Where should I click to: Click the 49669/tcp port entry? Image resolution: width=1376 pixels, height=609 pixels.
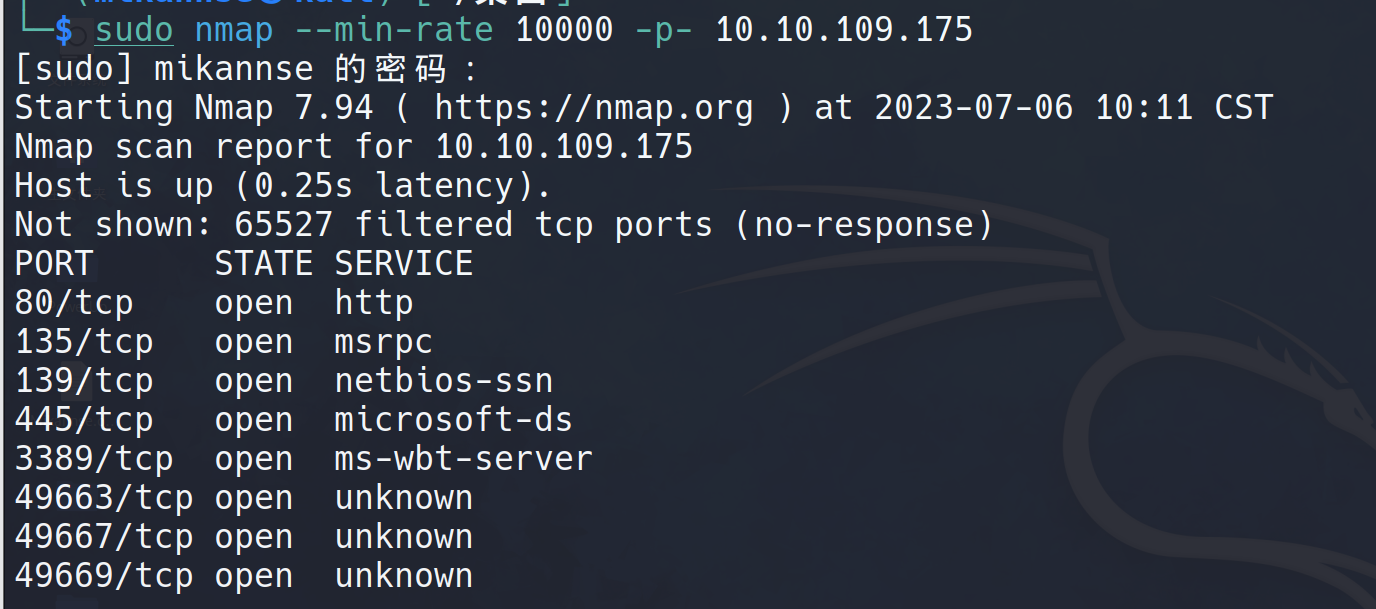click(104, 576)
